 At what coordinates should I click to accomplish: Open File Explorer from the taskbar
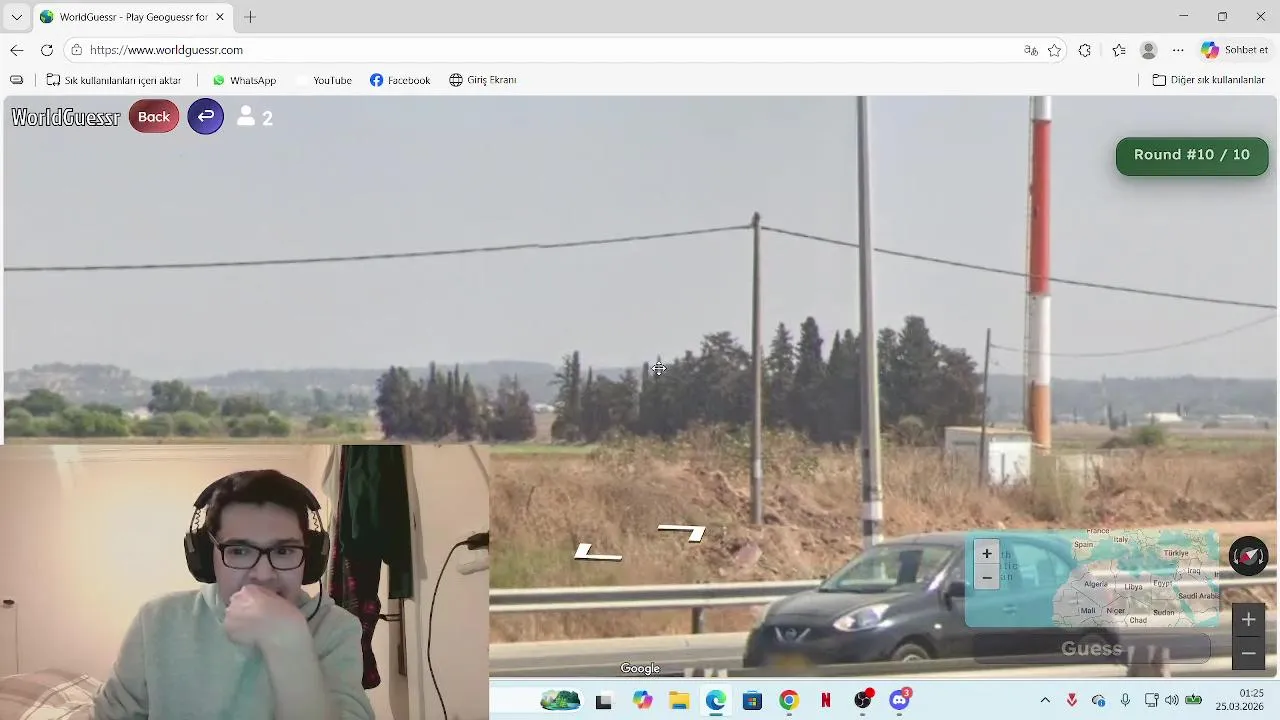coord(679,701)
